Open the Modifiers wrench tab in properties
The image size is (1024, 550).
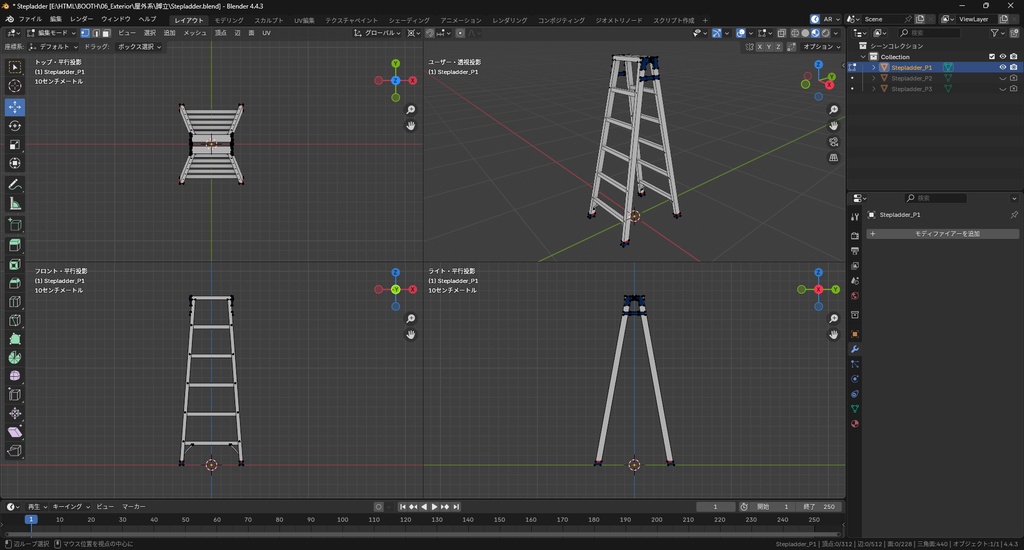point(855,348)
